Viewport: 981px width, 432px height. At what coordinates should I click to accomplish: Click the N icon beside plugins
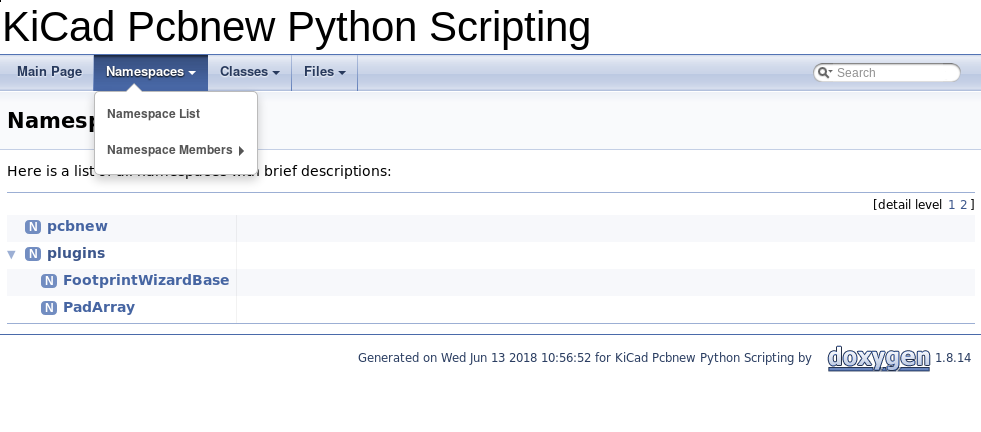tap(33, 254)
